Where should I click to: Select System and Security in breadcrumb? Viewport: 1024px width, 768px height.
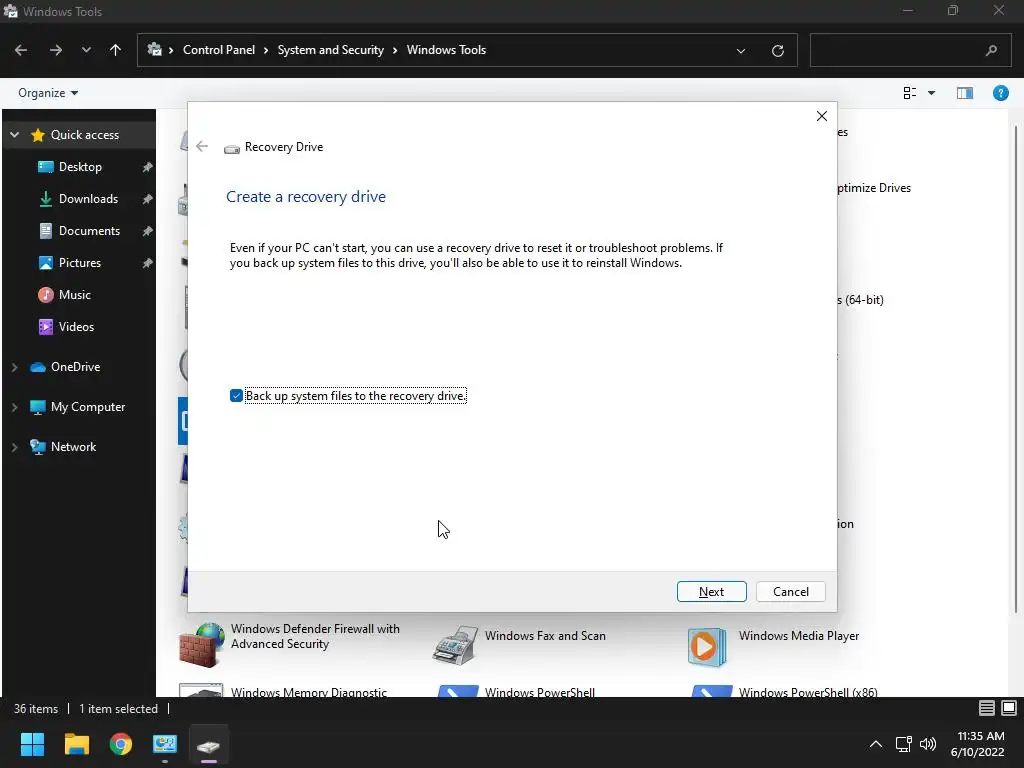point(330,50)
